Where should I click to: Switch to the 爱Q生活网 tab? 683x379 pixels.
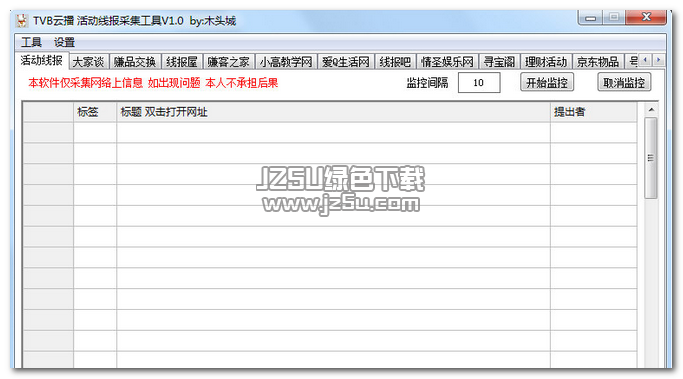point(345,62)
